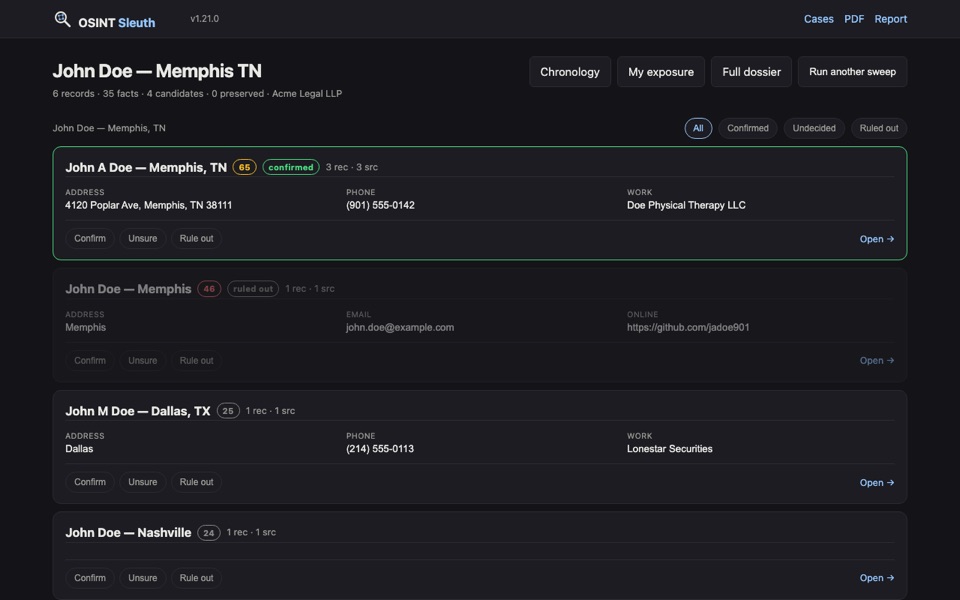Open the John Doe Nashville candidate
Image resolution: width=960 pixels, height=600 pixels.
click(x=877, y=578)
